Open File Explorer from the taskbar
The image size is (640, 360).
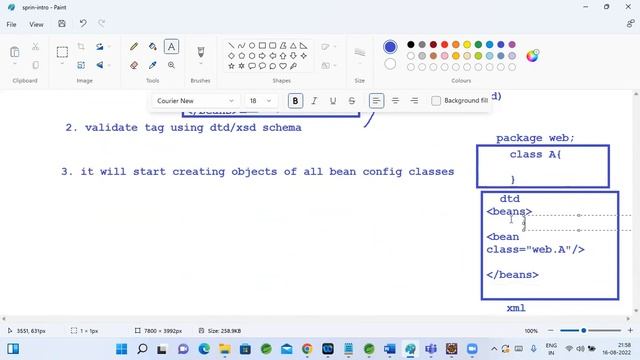tap(224, 349)
